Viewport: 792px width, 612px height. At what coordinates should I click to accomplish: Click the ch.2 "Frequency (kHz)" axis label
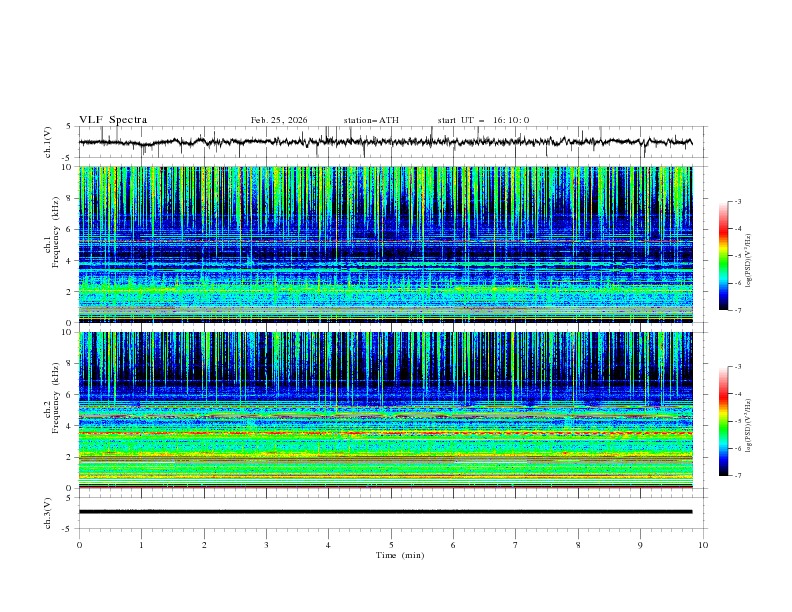55,398
